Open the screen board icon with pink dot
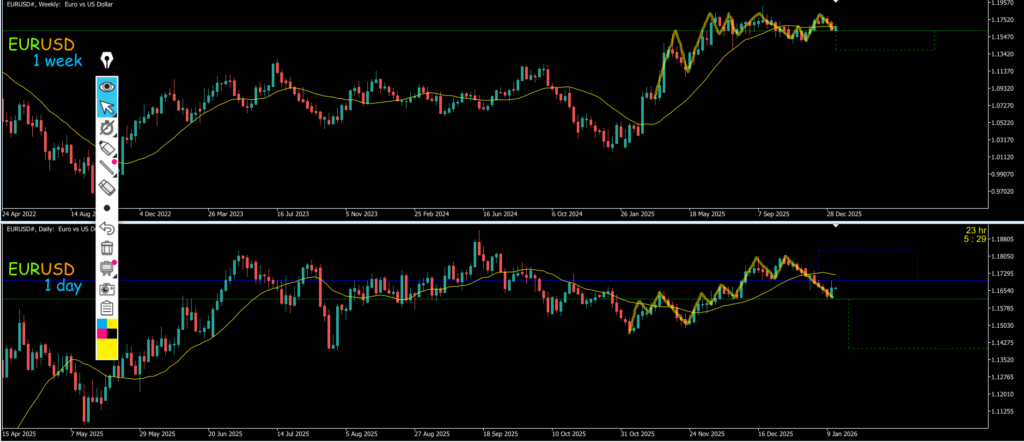The height and width of the screenshot is (442, 1024). pos(107,268)
